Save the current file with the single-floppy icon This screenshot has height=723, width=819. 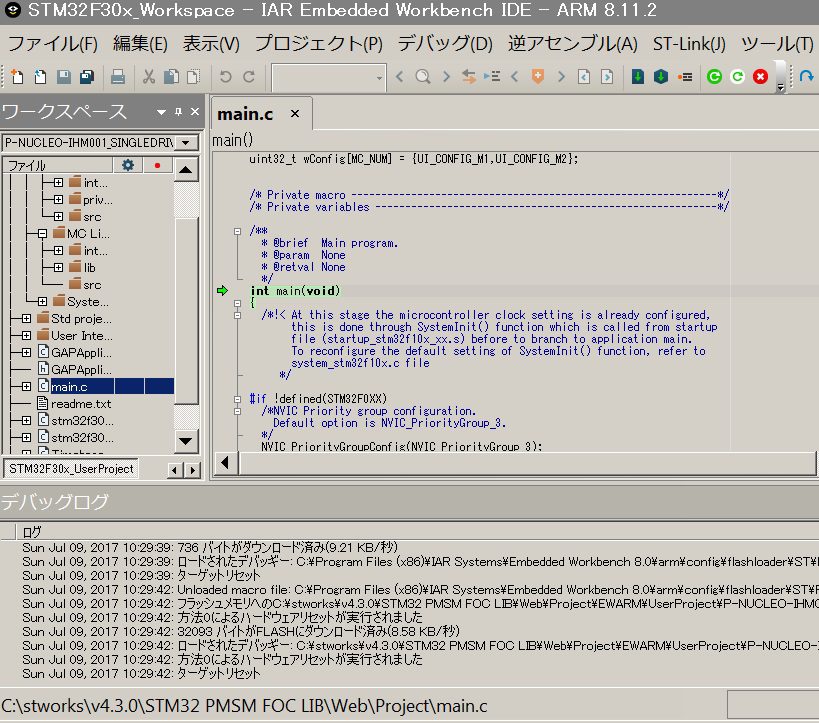click(x=64, y=77)
